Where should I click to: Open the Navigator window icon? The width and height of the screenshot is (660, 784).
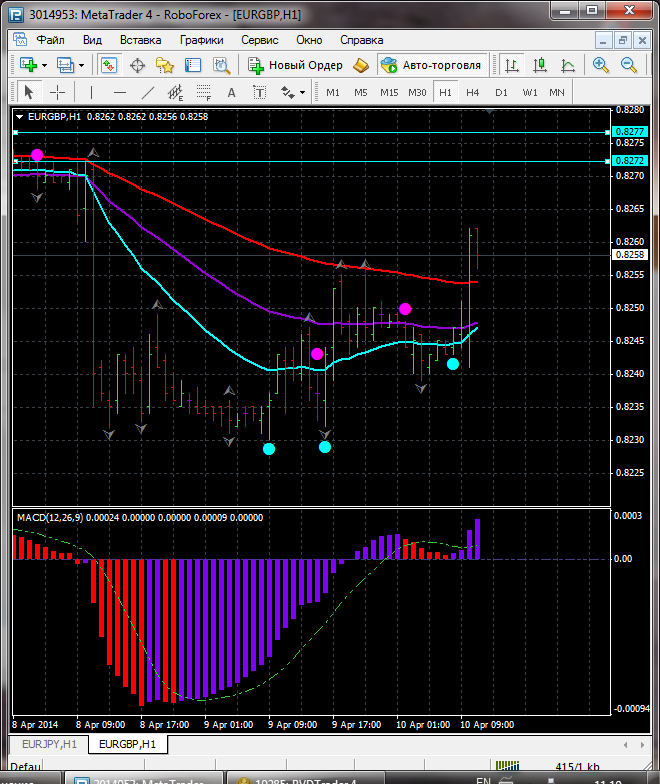click(165, 65)
